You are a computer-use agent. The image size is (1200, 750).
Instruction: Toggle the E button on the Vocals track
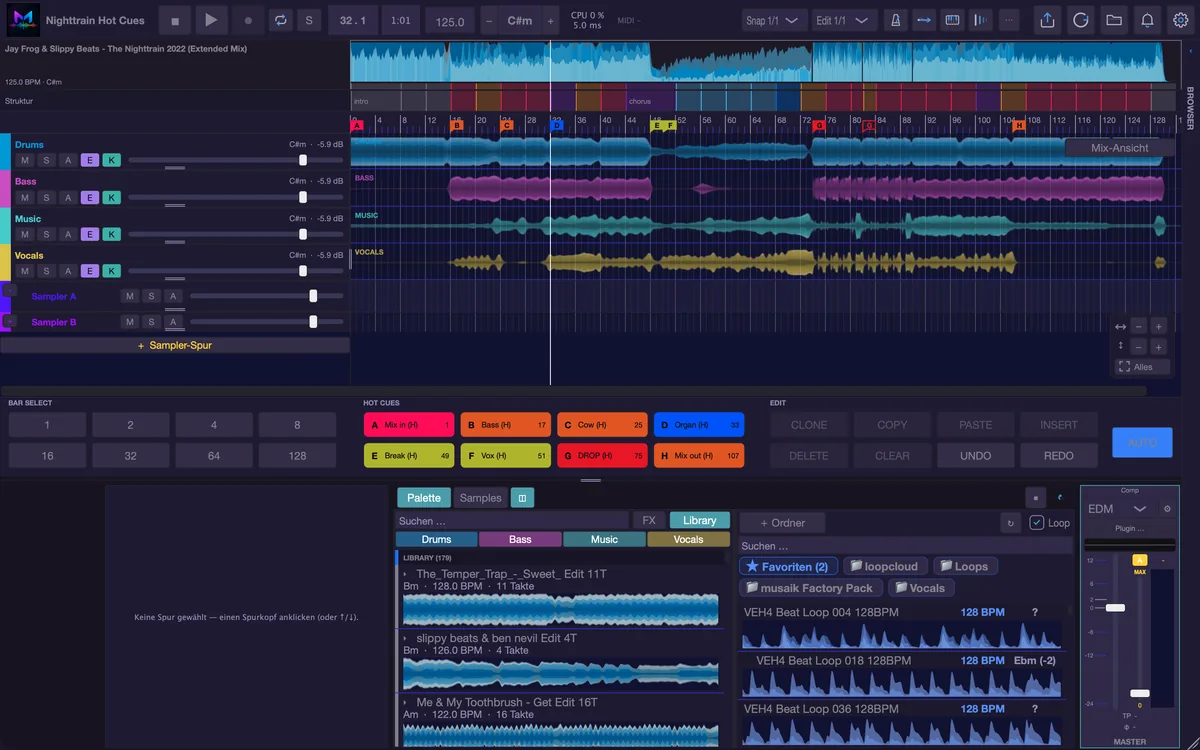click(x=89, y=271)
